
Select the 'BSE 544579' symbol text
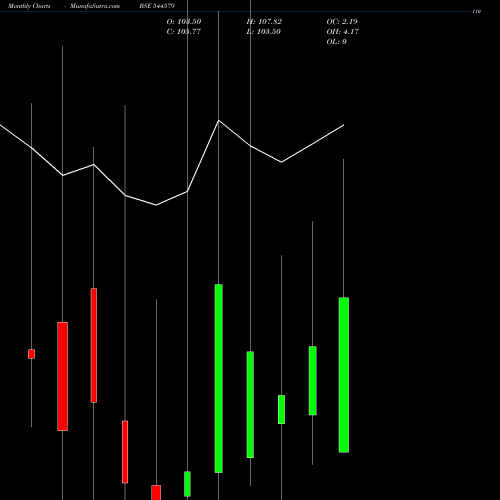coord(157,6)
